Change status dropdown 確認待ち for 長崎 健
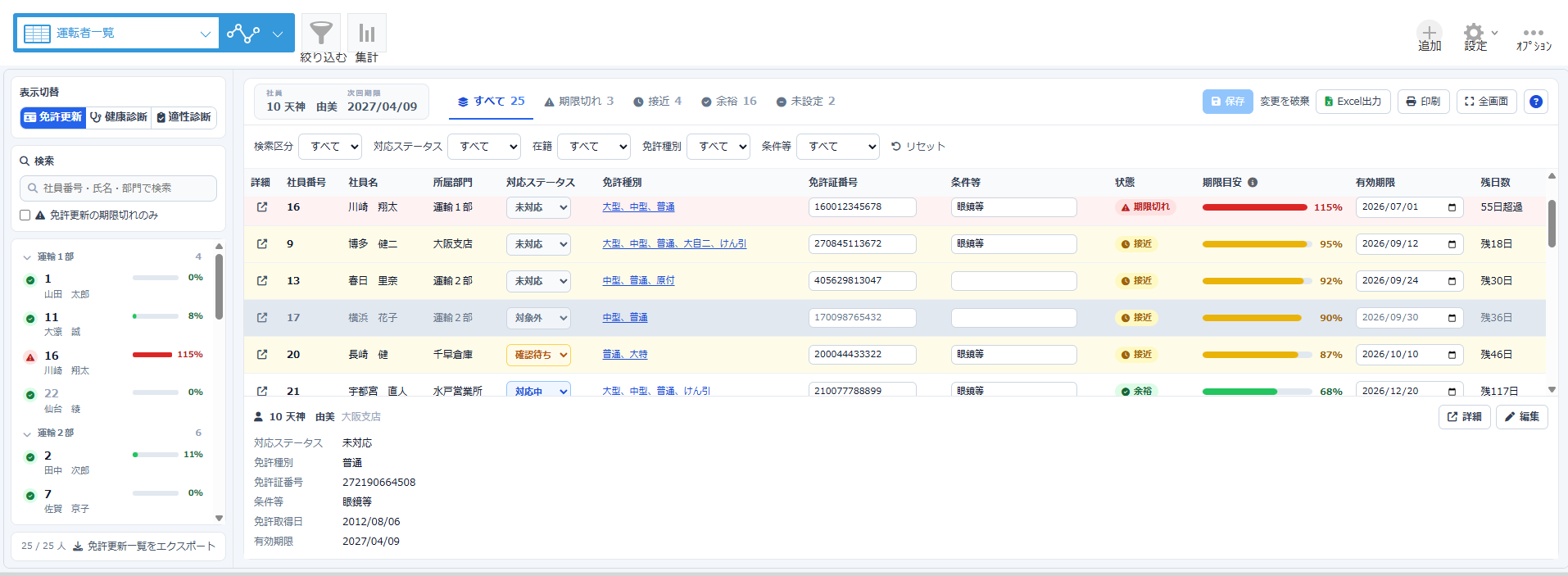Viewport: 1568px width, 576px height. pyautogui.click(x=538, y=355)
